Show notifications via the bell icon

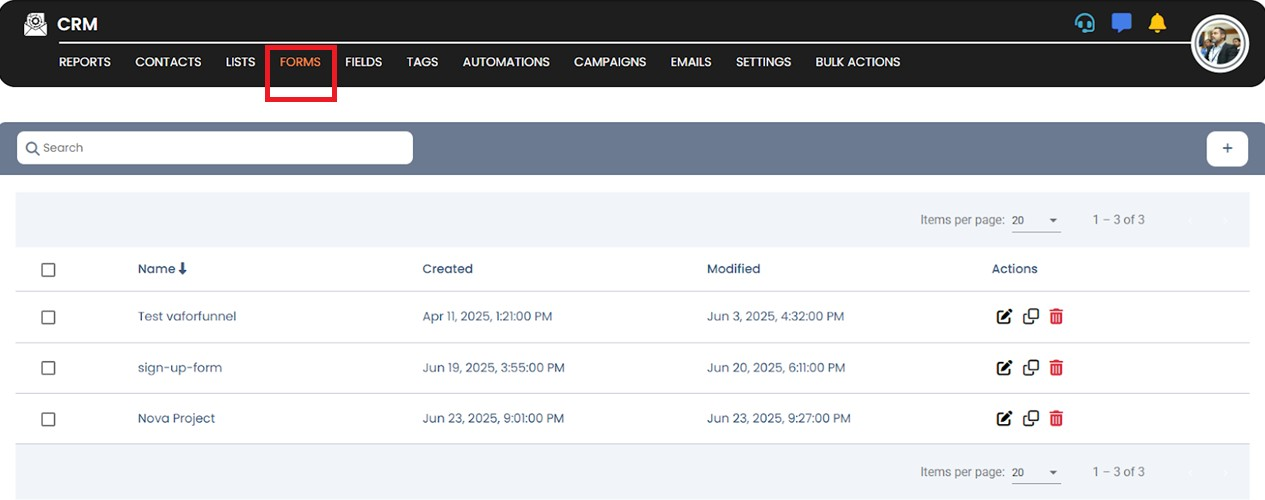[x=1157, y=23]
